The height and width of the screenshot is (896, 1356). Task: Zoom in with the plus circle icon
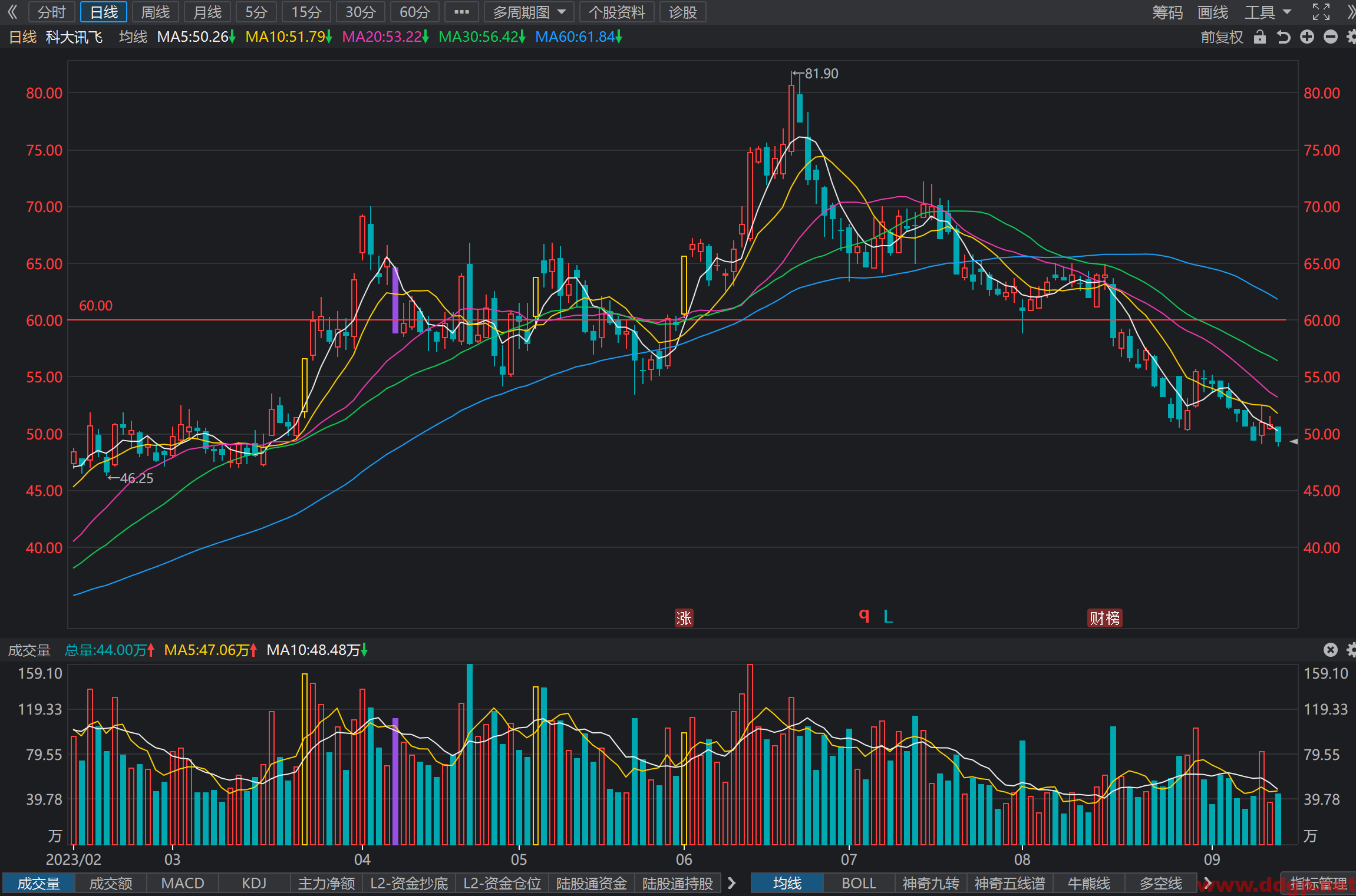(1307, 37)
